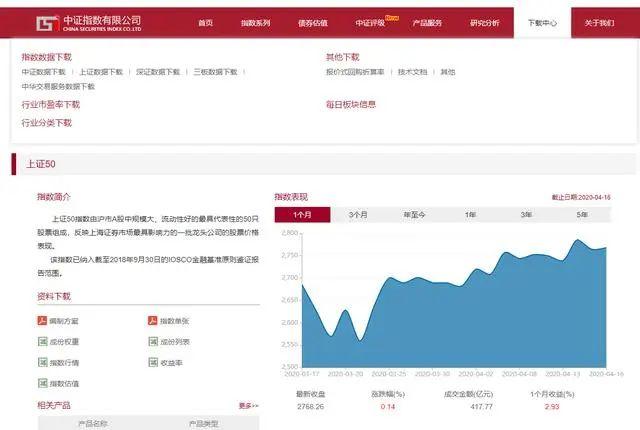Viewport: 640px width, 430px height.
Task: Switch chart to the 3年 tab
Action: tap(526, 215)
